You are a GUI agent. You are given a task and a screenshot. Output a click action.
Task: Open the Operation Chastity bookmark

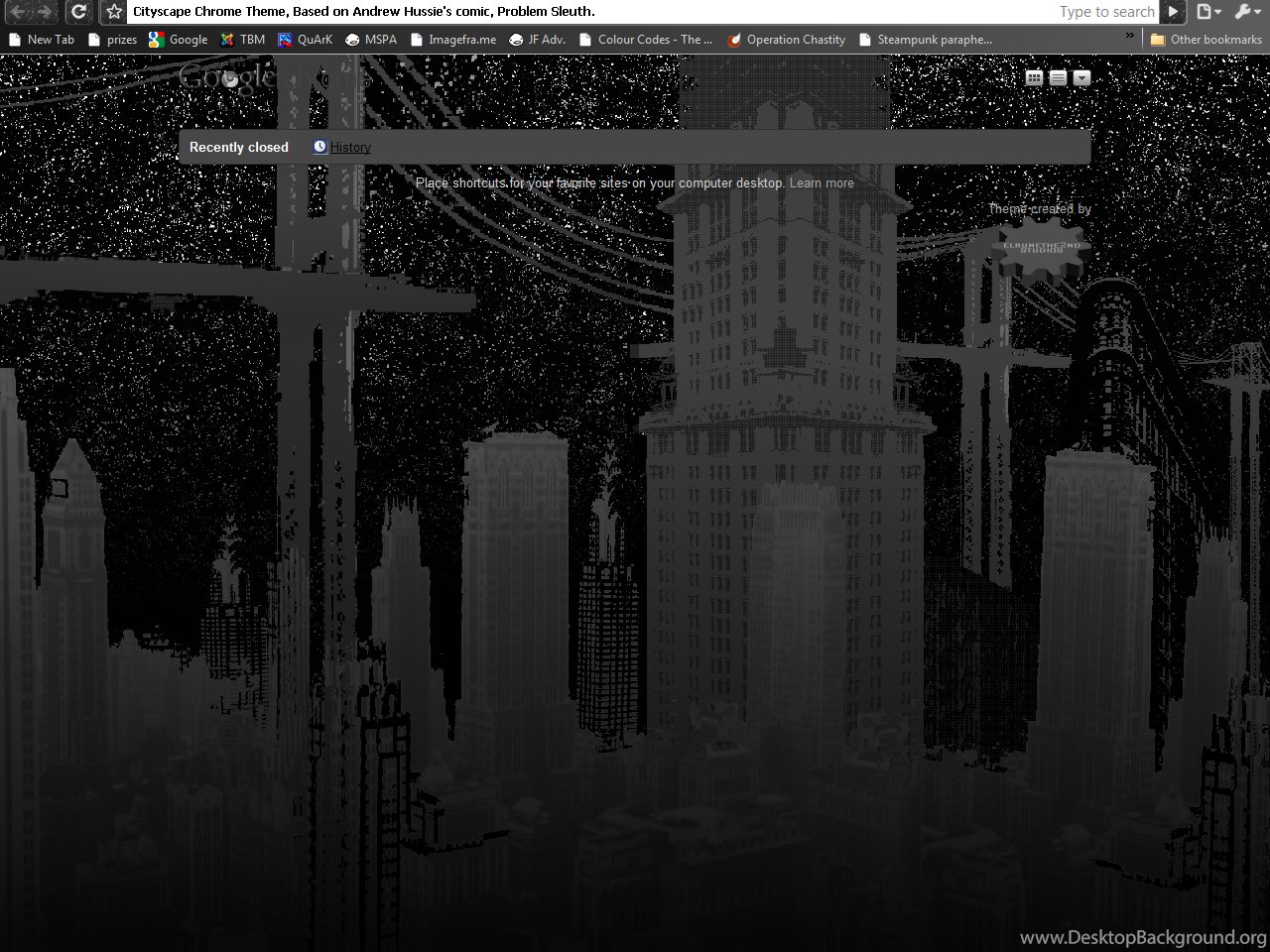tap(786, 40)
